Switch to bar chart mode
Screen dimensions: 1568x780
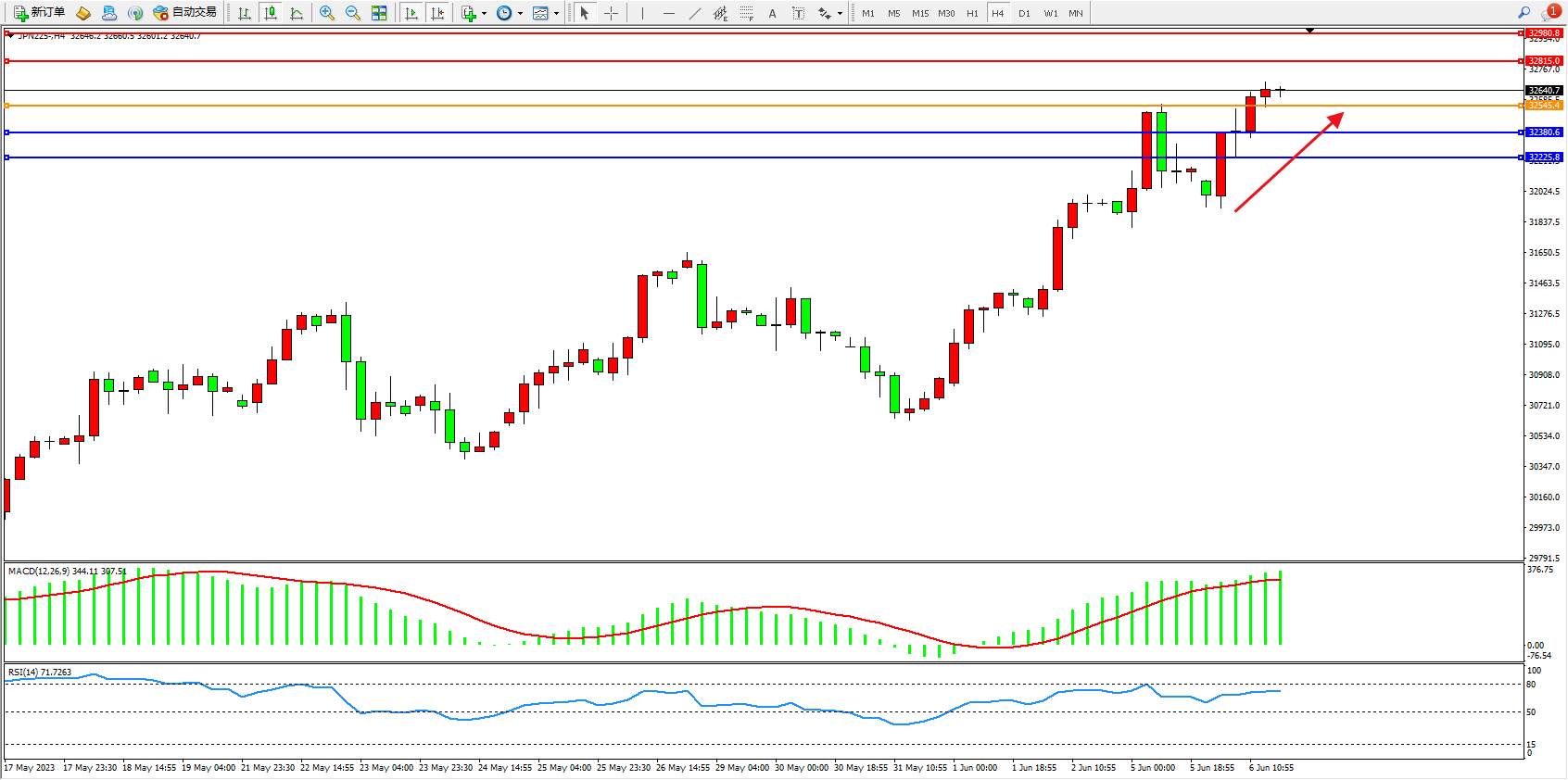pyautogui.click(x=245, y=13)
